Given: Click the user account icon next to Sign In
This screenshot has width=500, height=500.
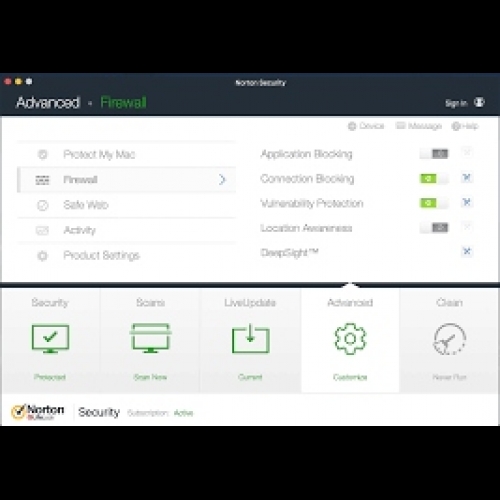Looking at the screenshot, I should click(x=479, y=102).
